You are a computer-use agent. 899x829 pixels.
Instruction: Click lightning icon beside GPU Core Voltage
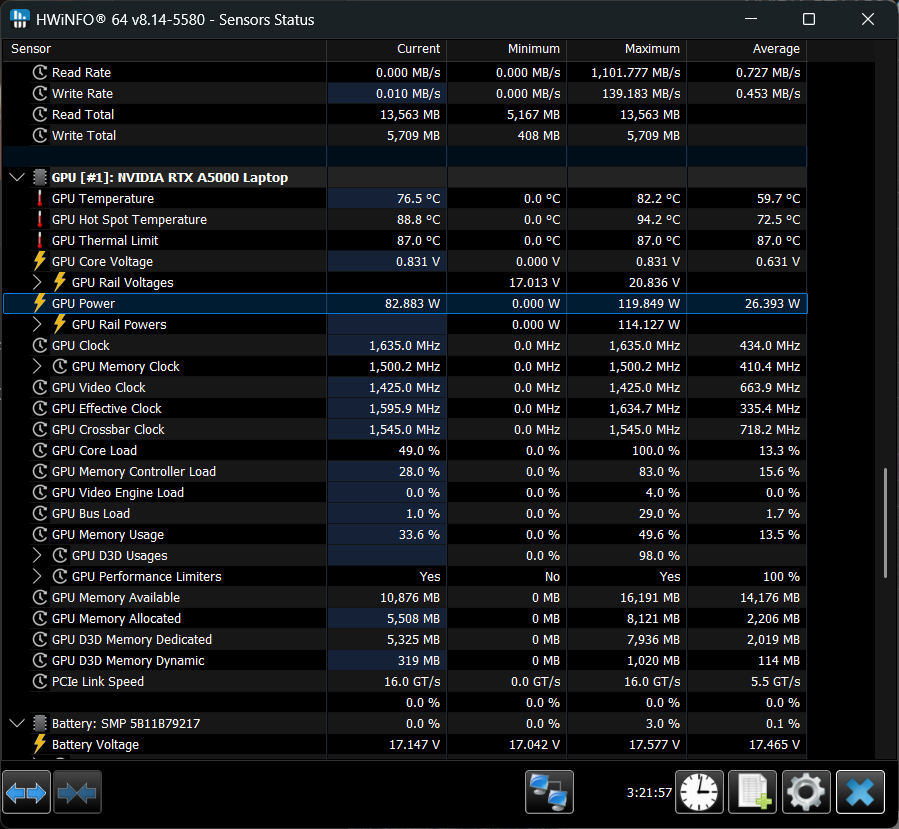40,261
